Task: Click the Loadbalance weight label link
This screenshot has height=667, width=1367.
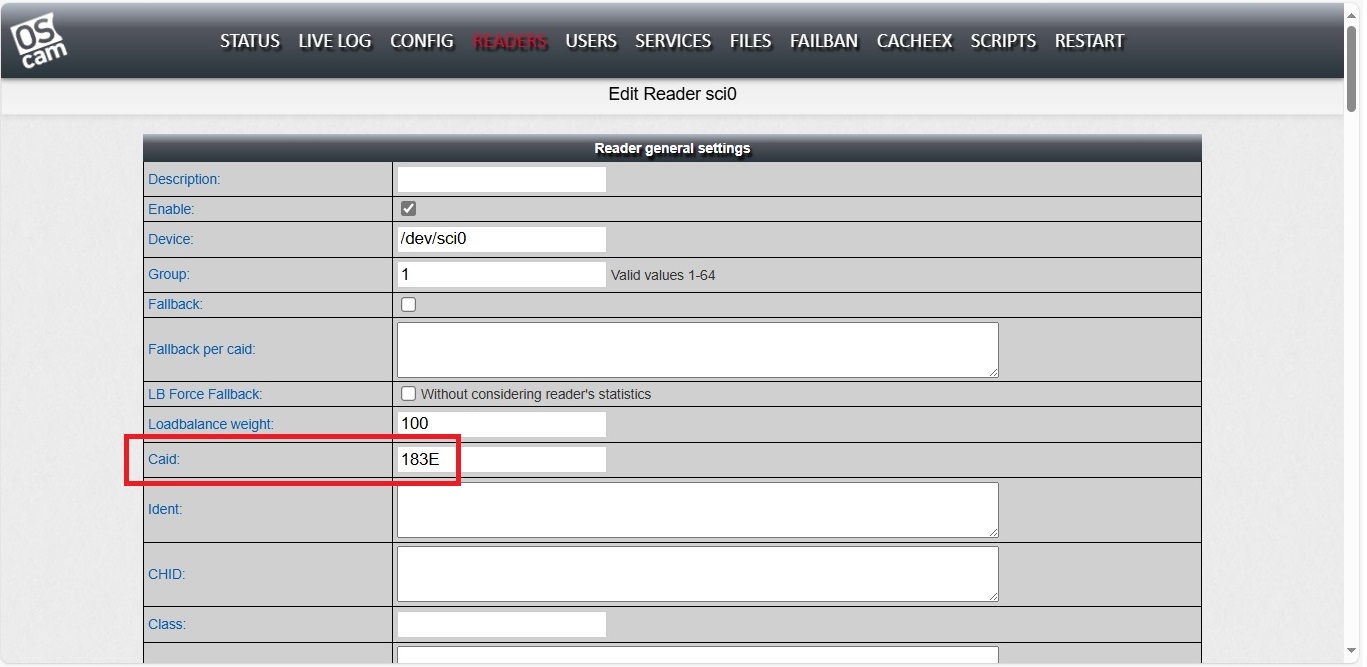Action: (x=211, y=424)
